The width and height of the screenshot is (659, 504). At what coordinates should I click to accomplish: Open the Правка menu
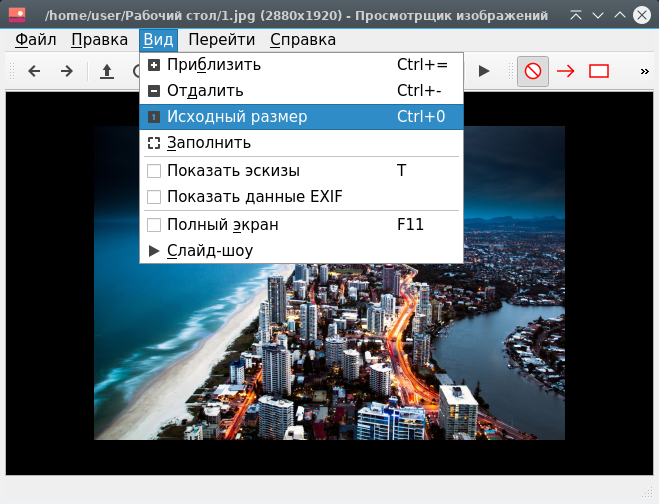pyautogui.click(x=99, y=40)
